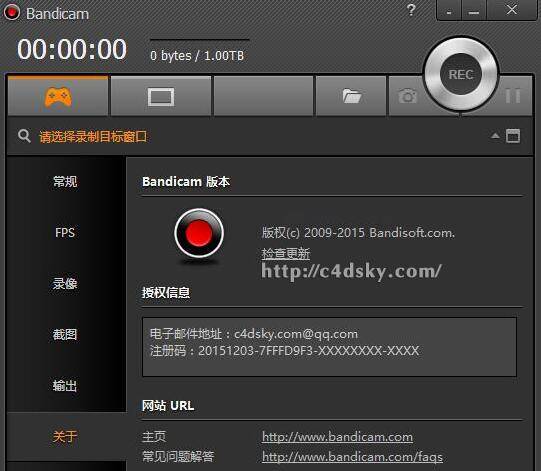
Task: Open the 输出 settings tab
Action: click(65, 385)
